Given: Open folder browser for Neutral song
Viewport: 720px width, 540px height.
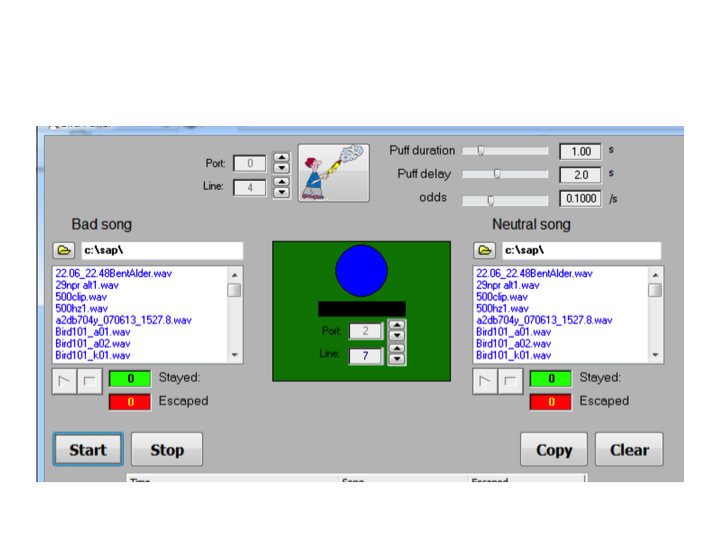Looking at the screenshot, I should tap(484, 250).
